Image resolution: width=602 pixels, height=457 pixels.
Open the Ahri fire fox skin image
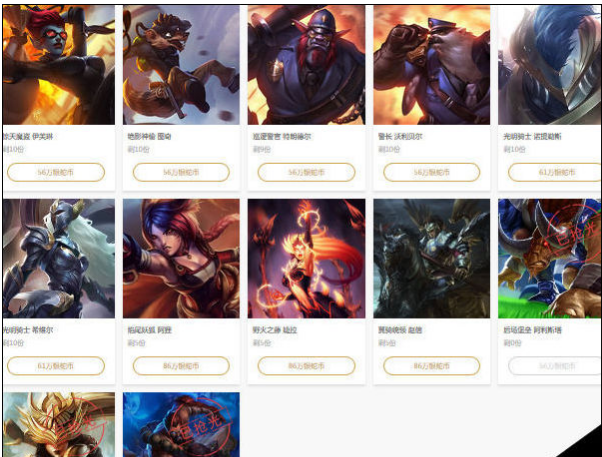181,258
